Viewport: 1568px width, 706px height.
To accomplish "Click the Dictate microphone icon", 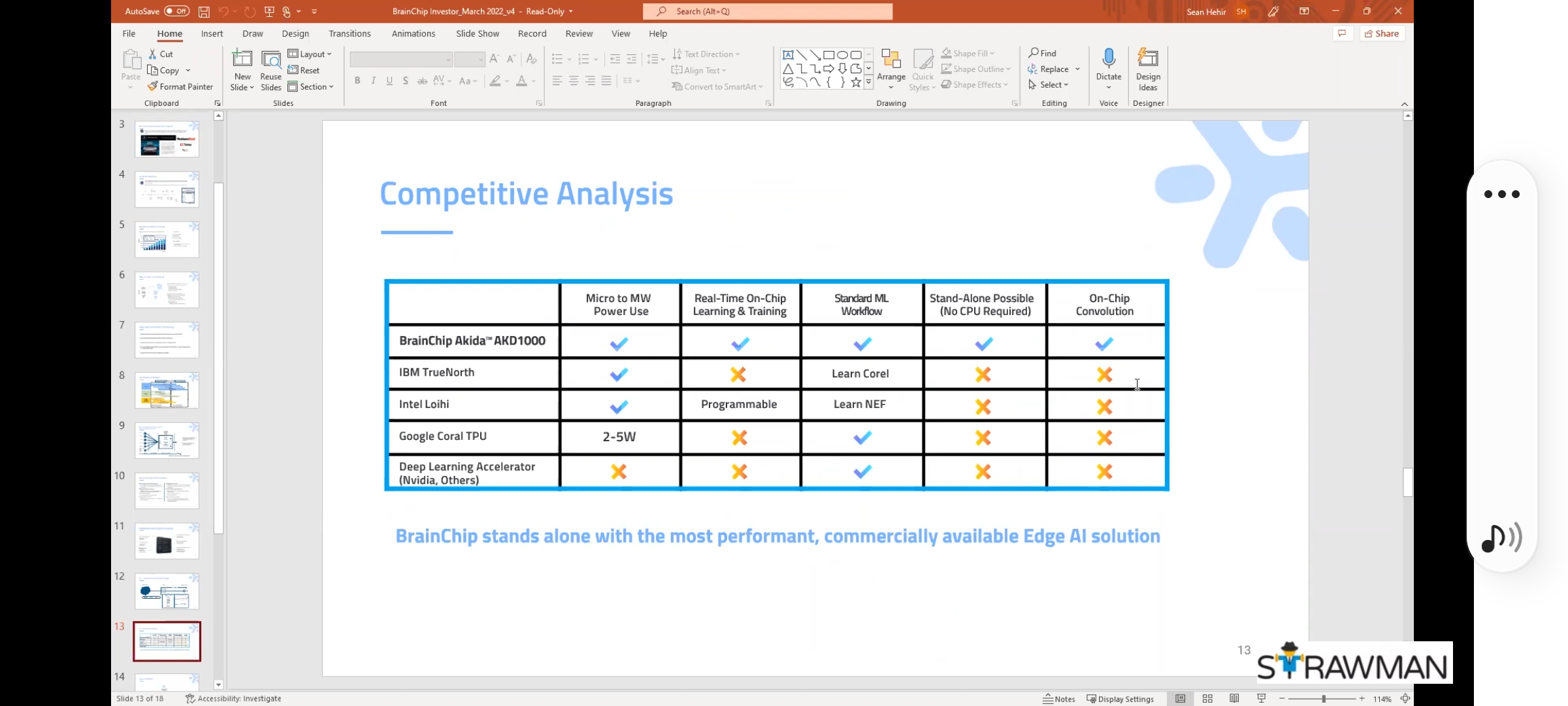I will 1109,59.
